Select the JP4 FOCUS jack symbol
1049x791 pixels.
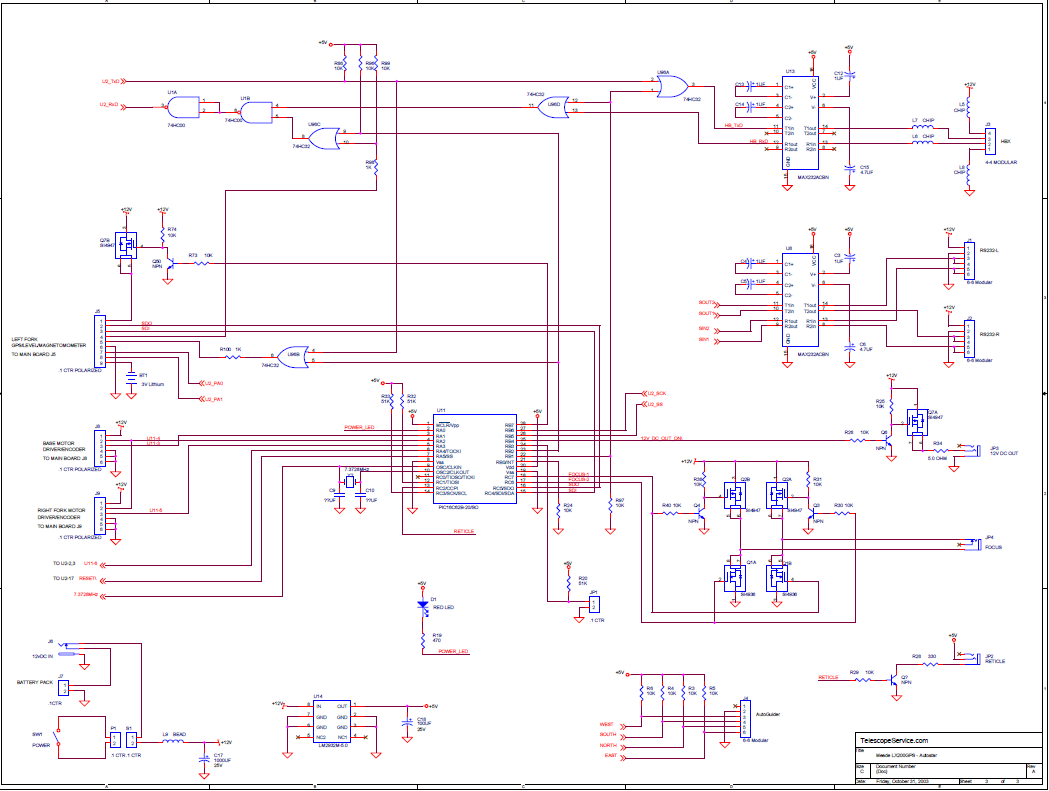(x=976, y=543)
